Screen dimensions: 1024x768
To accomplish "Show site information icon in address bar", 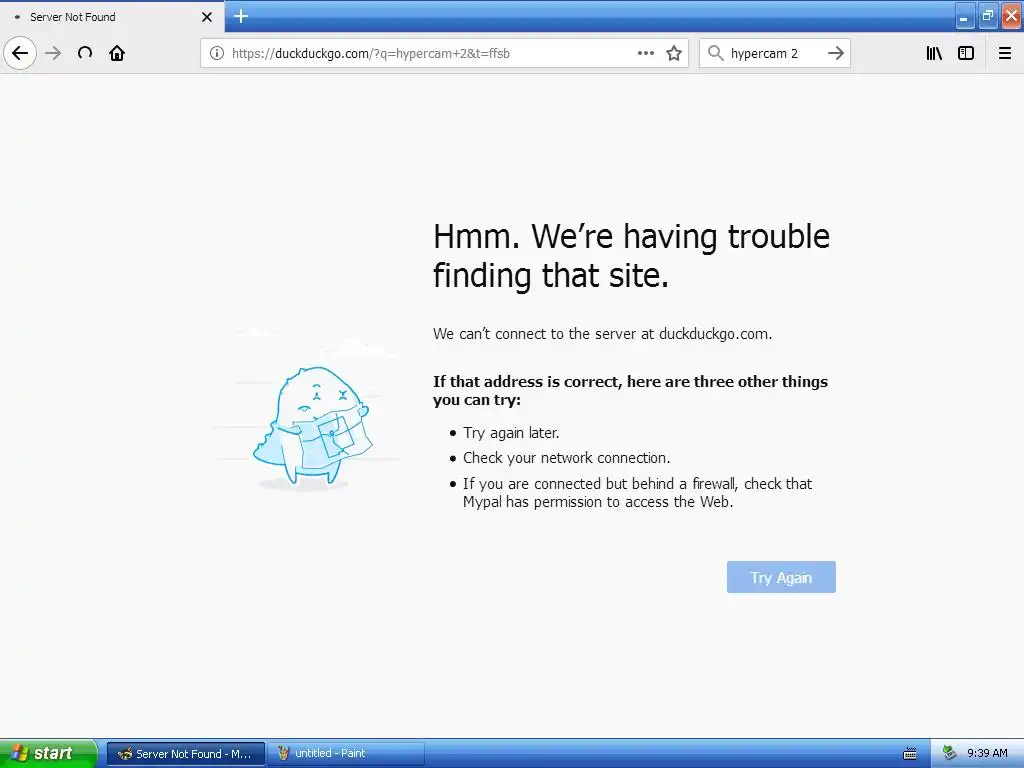I will click(217, 54).
